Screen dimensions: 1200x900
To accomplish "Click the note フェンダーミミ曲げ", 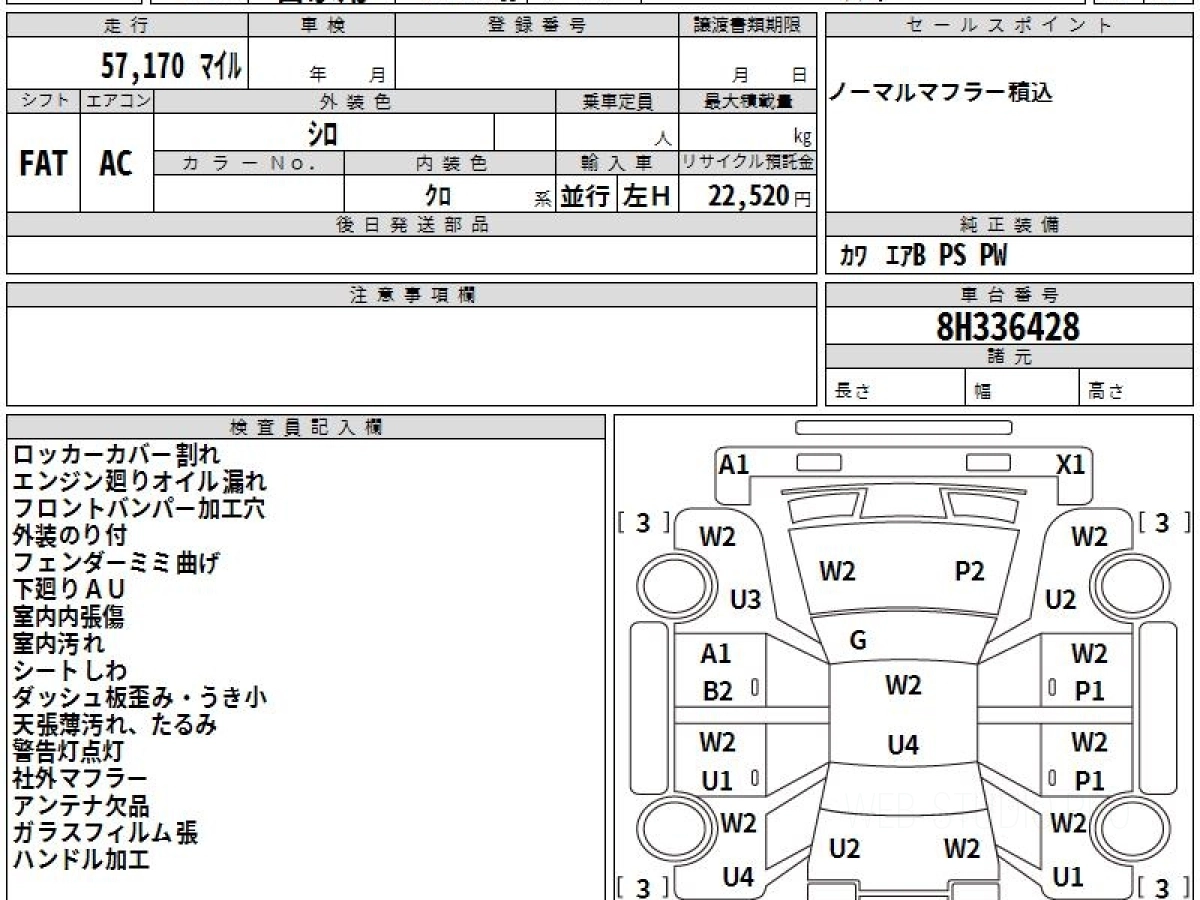I will pyautogui.click(x=116, y=563).
